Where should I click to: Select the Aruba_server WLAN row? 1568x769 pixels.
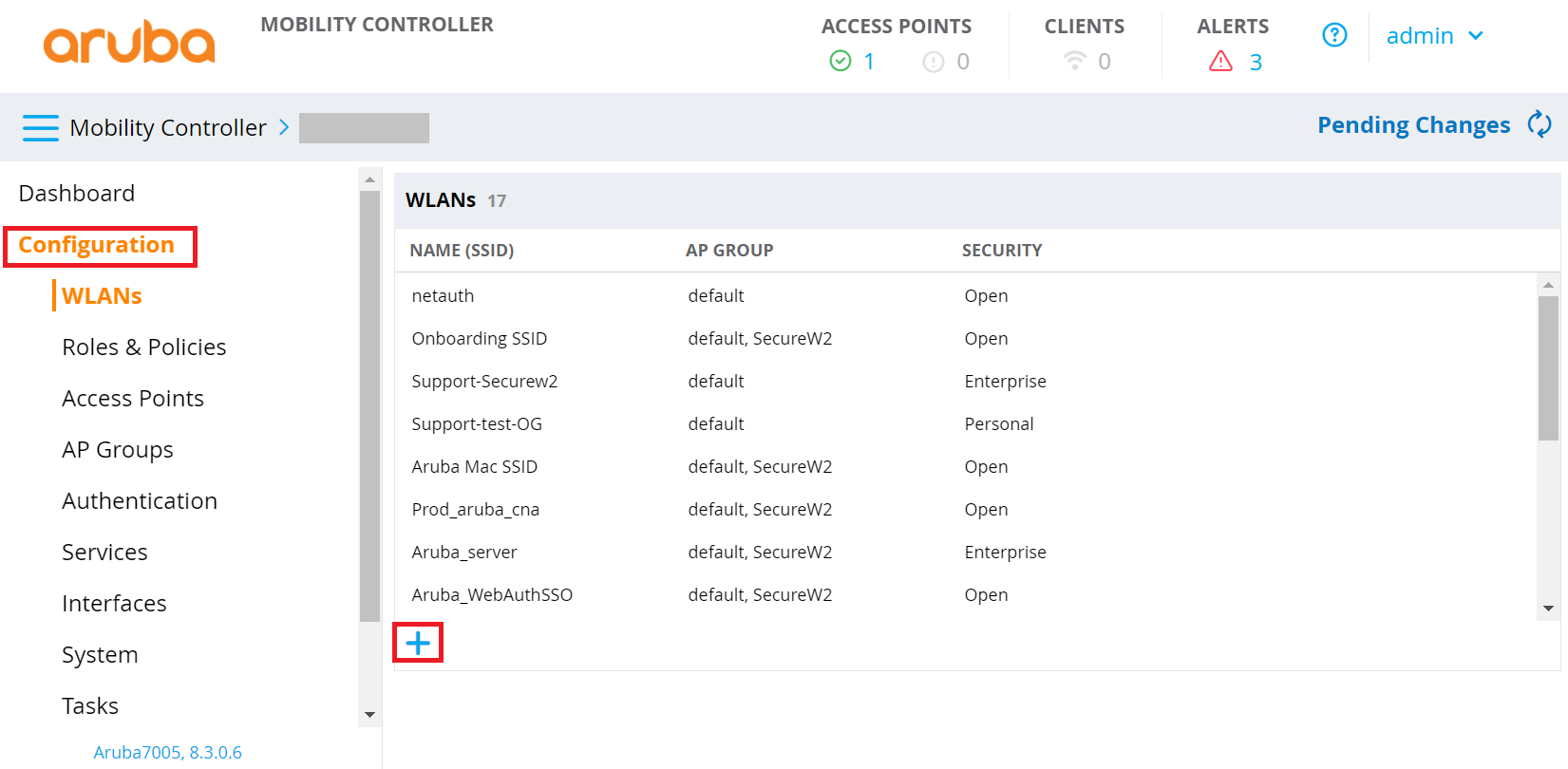(x=464, y=553)
